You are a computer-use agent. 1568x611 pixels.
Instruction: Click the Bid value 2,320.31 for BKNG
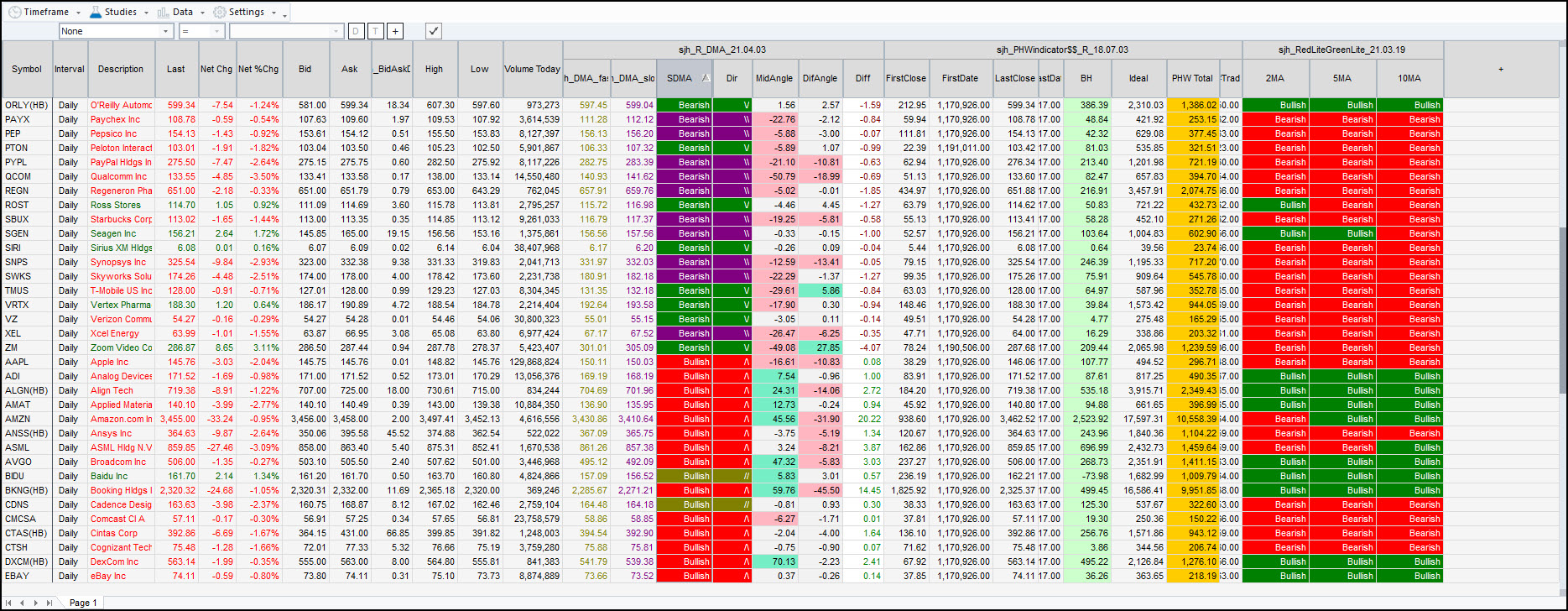click(305, 490)
